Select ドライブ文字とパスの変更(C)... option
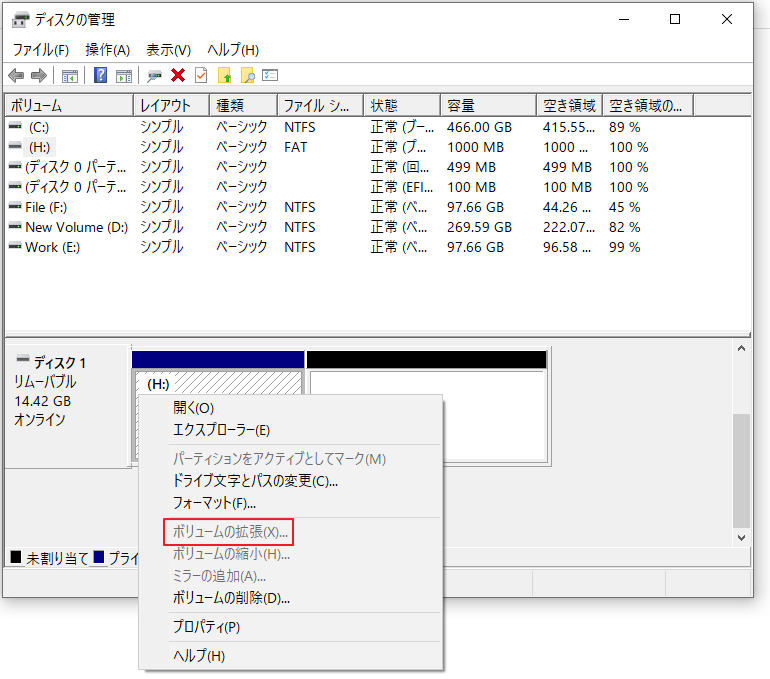Viewport: 770px width, 679px height. (x=255, y=481)
